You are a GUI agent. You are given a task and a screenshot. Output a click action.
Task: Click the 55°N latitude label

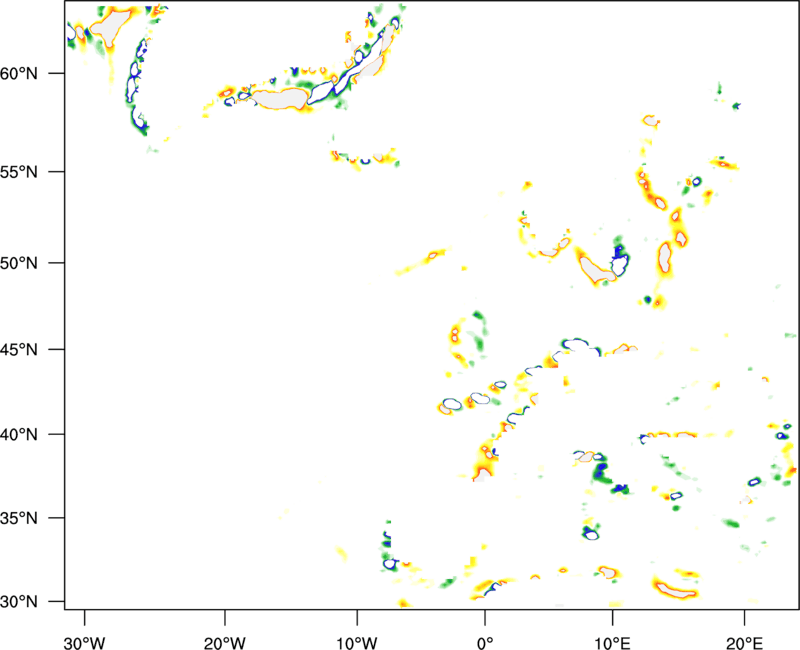point(19,172)
